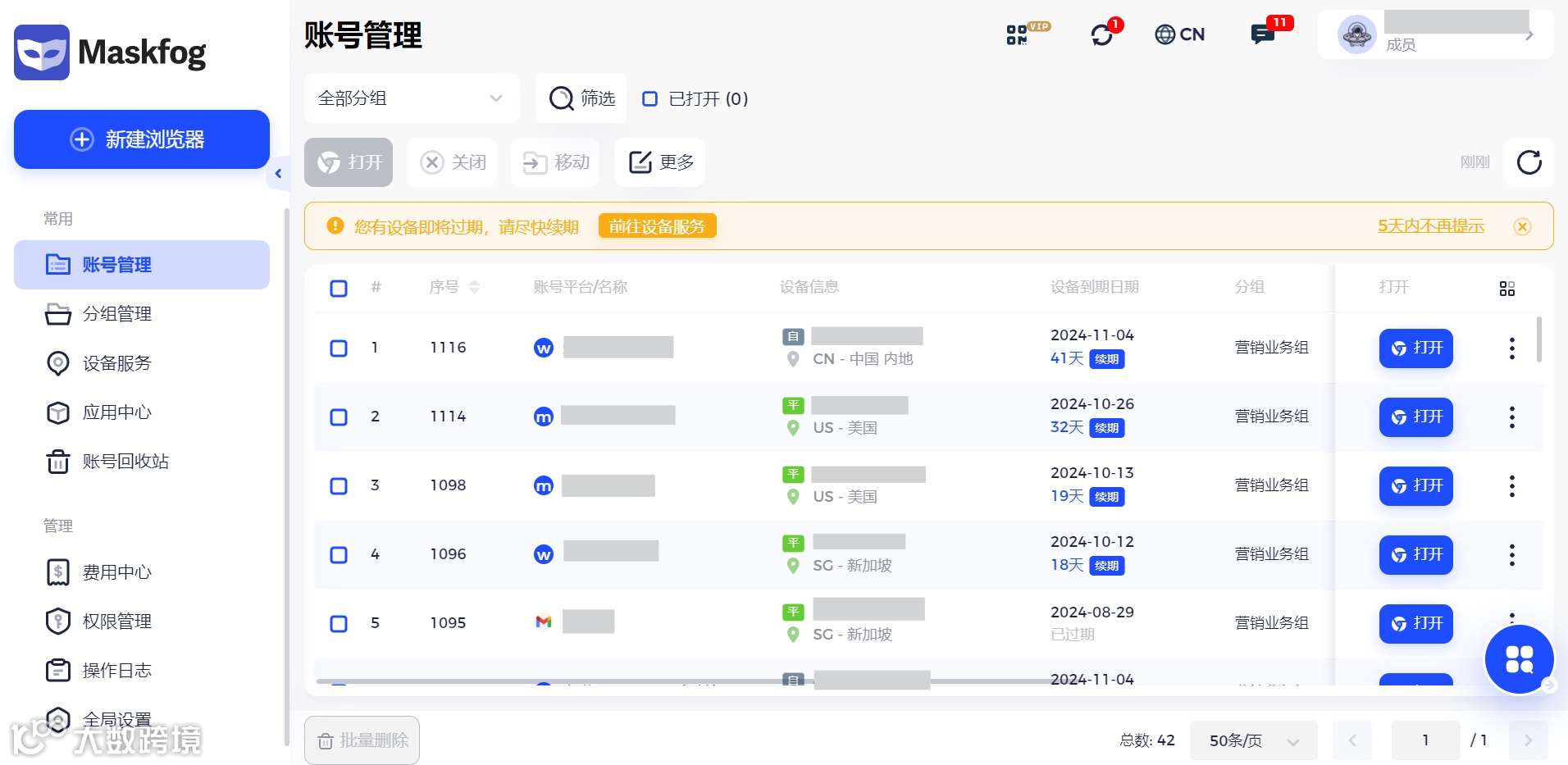
Task: Open the 全部分组 dropdown
Action: [412, 98]
